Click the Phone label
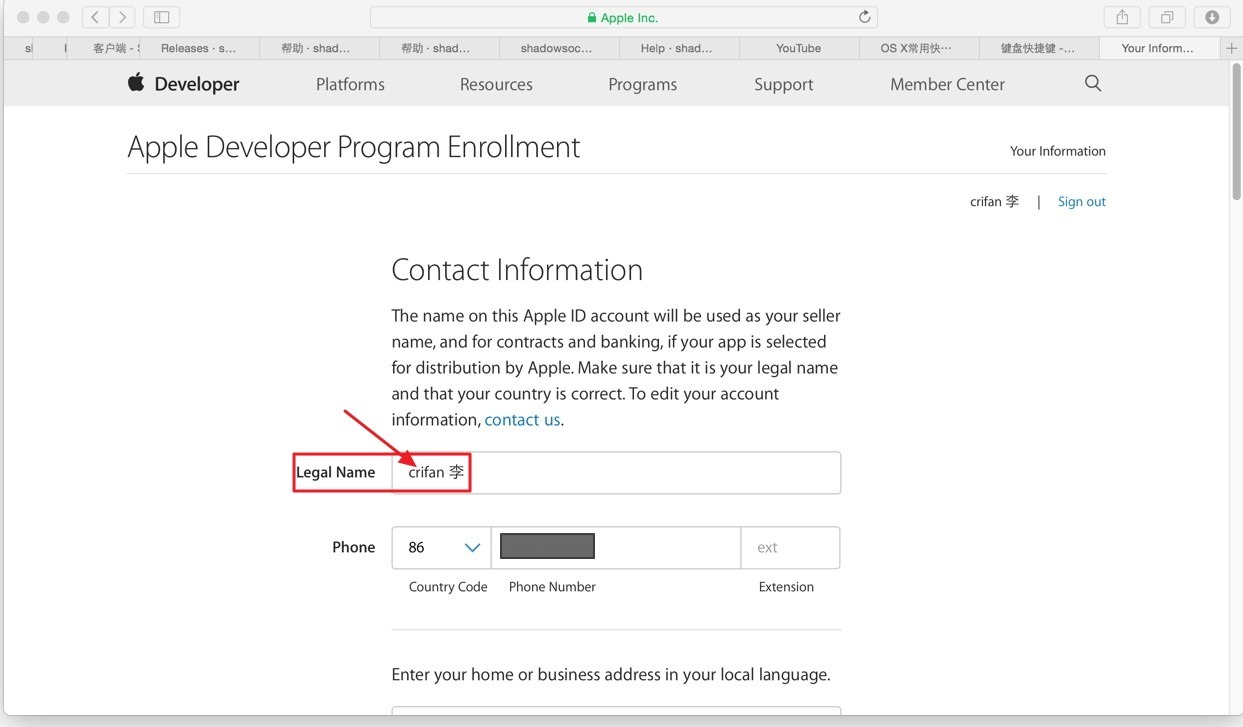 pyautogui.click(x=354, y=548)
